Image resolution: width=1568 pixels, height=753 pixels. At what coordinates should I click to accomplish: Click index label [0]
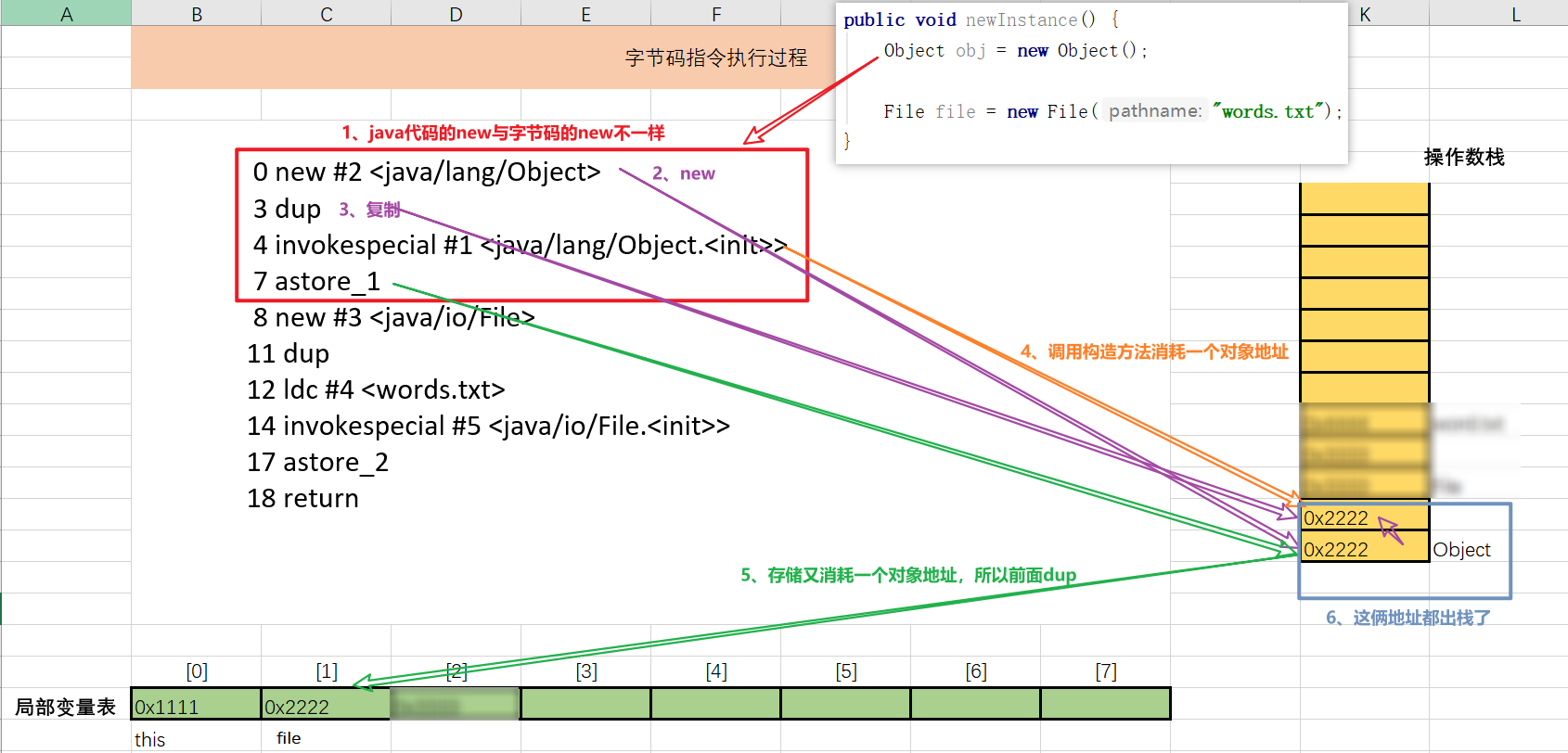tap(197, 670)
